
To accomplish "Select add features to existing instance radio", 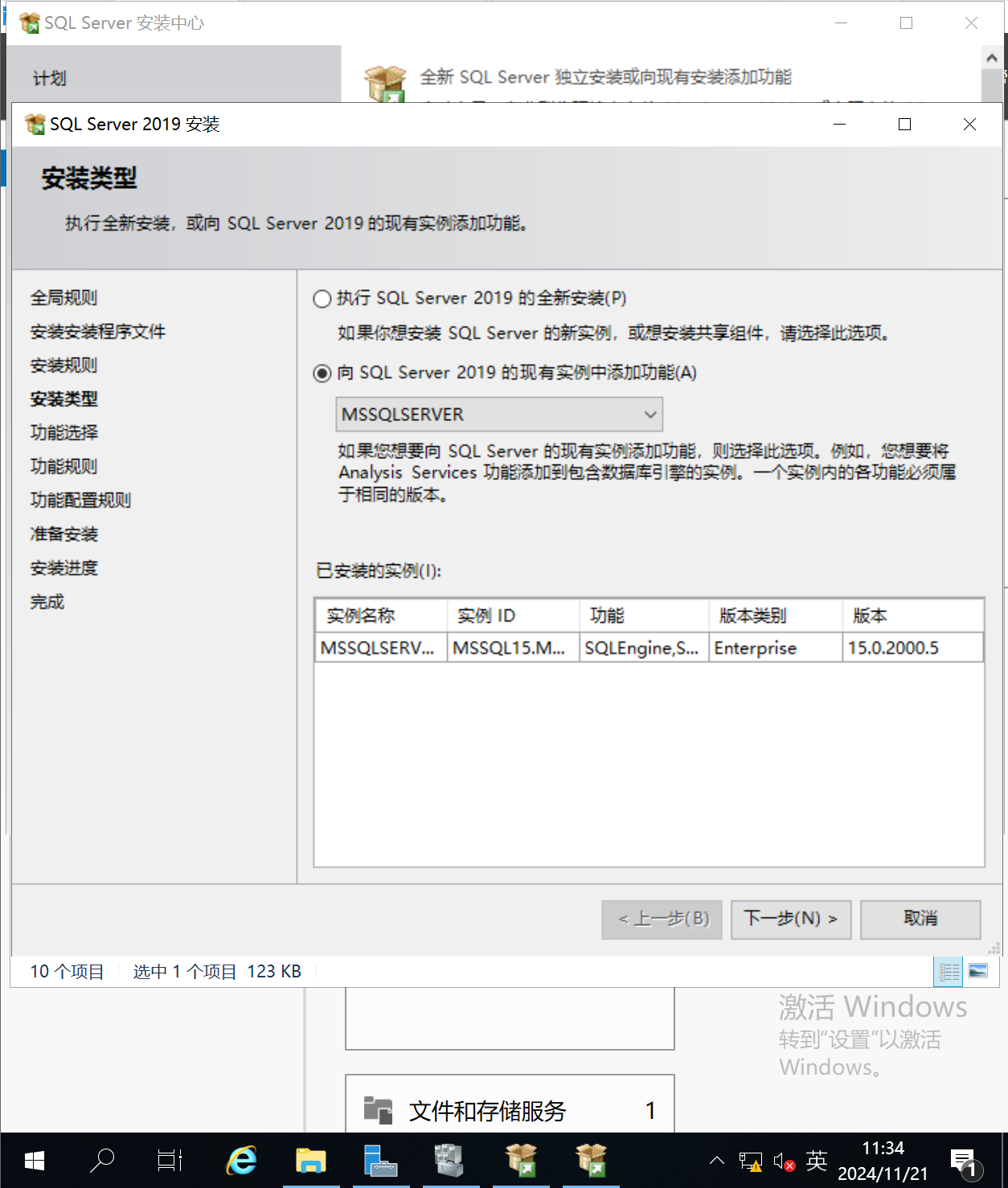I will point(322,373).
